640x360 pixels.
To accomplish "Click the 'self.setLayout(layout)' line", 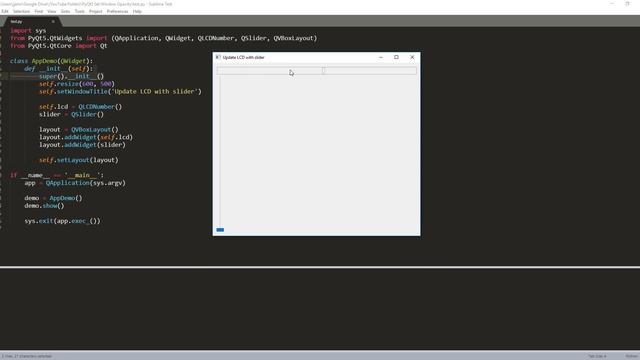I will point(79,160).
